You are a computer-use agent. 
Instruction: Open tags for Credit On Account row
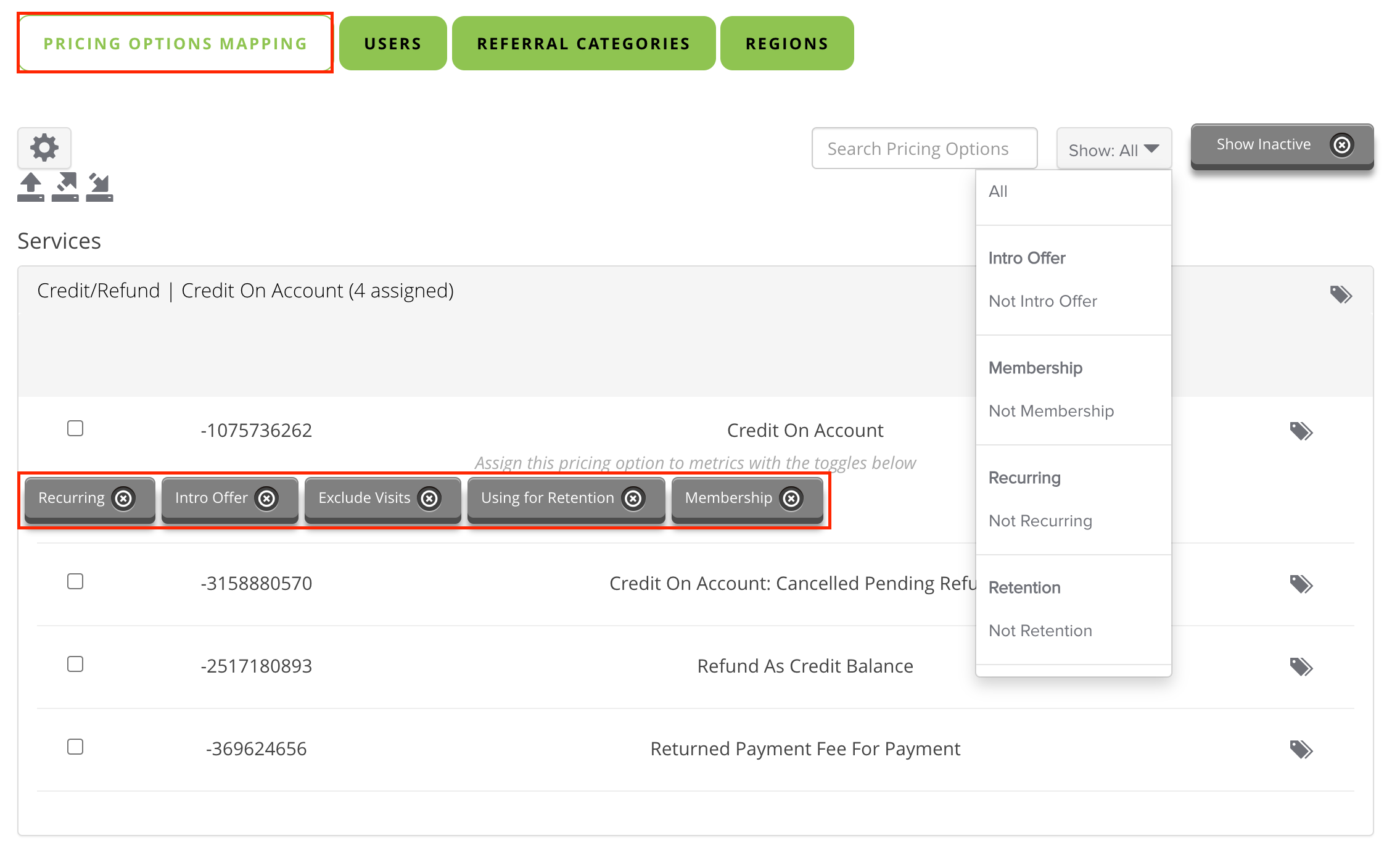pos(1302,431)
